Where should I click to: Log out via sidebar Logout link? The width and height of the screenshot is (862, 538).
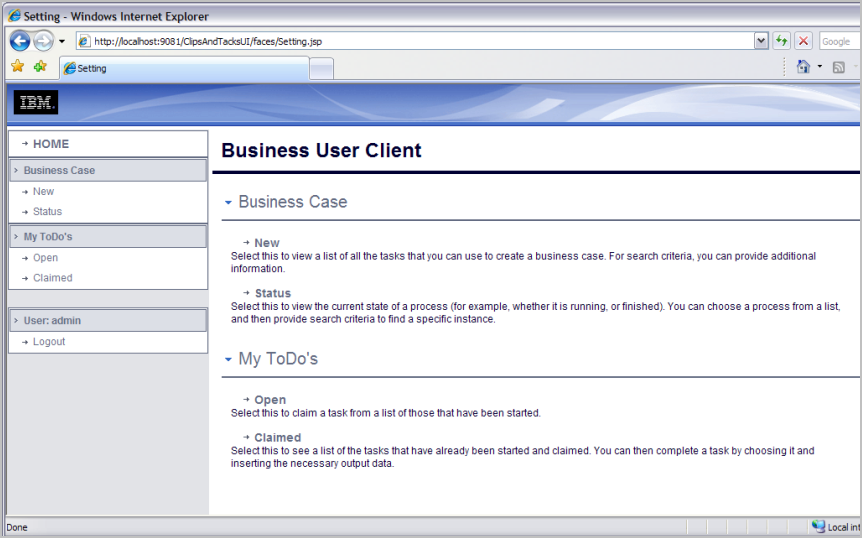[49, 342]
